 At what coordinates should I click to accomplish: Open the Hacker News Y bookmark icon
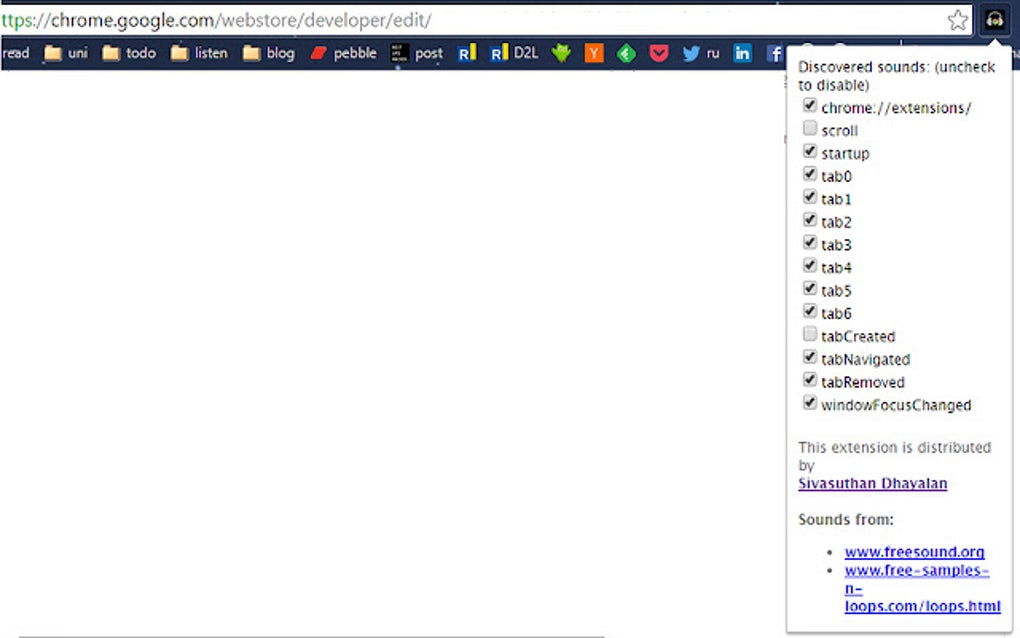593,53
